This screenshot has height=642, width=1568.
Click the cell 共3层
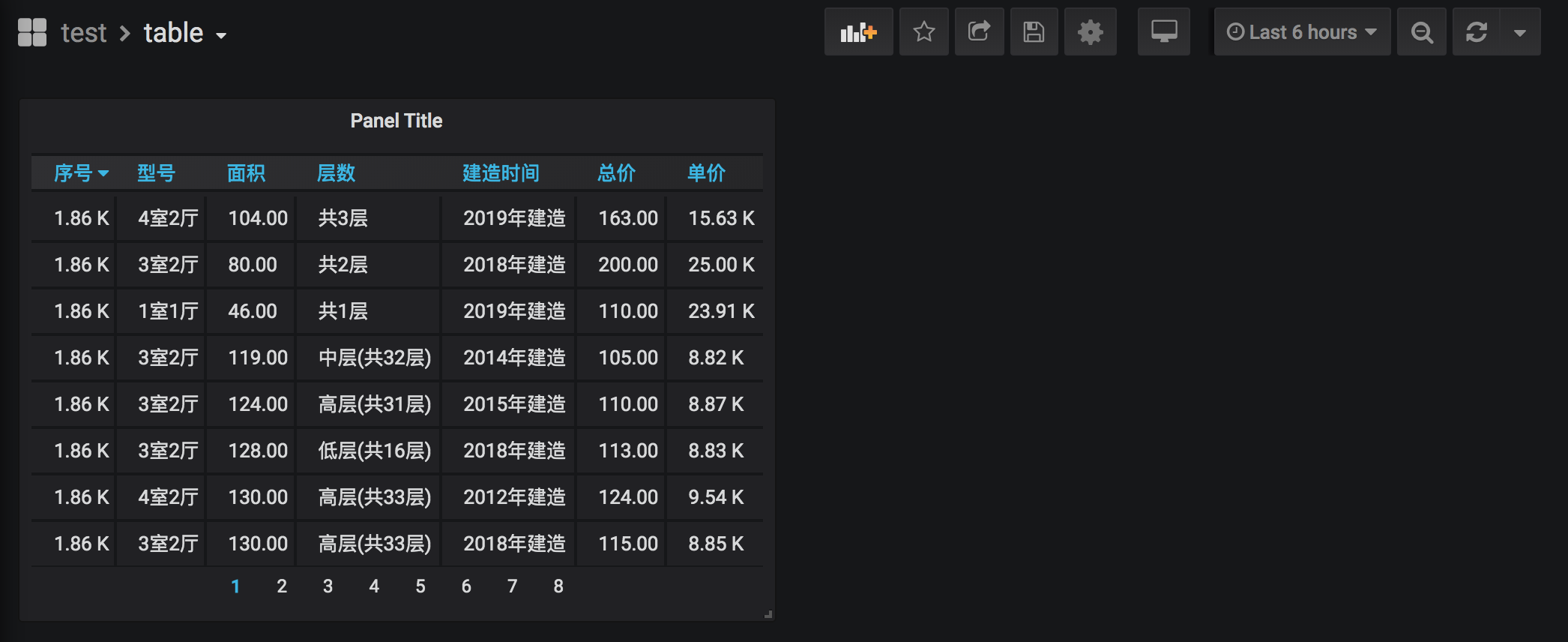tap(368, 218)
